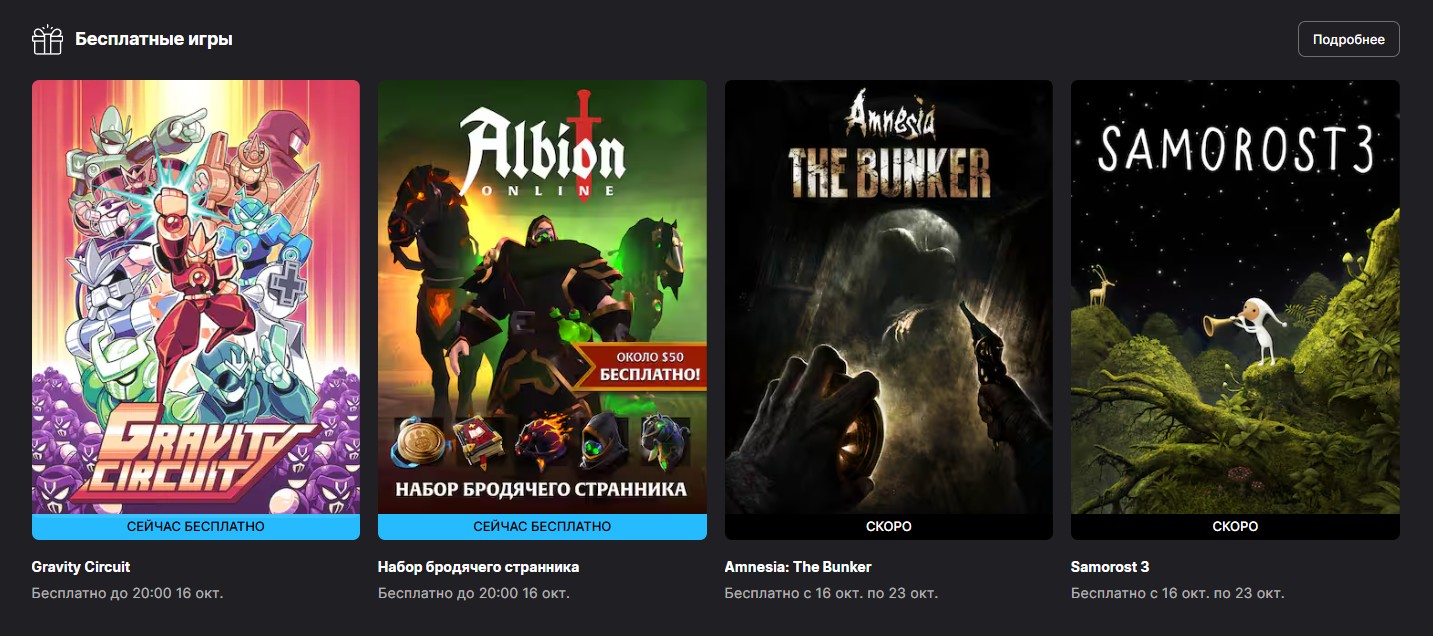Click the Gravity Circuit free-until date text
The width and height of the screenshot is (1433, 636).
[127, 593]
